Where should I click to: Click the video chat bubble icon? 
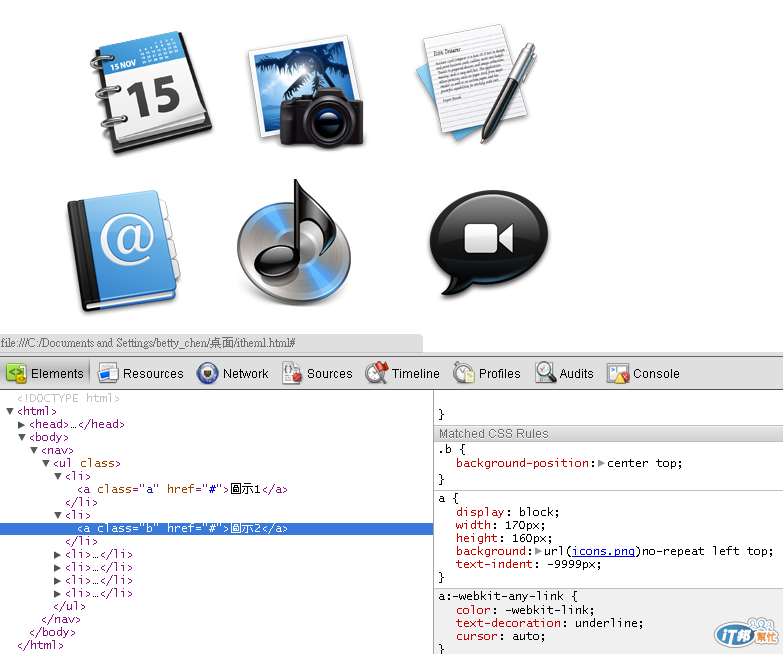click(488, 242)
